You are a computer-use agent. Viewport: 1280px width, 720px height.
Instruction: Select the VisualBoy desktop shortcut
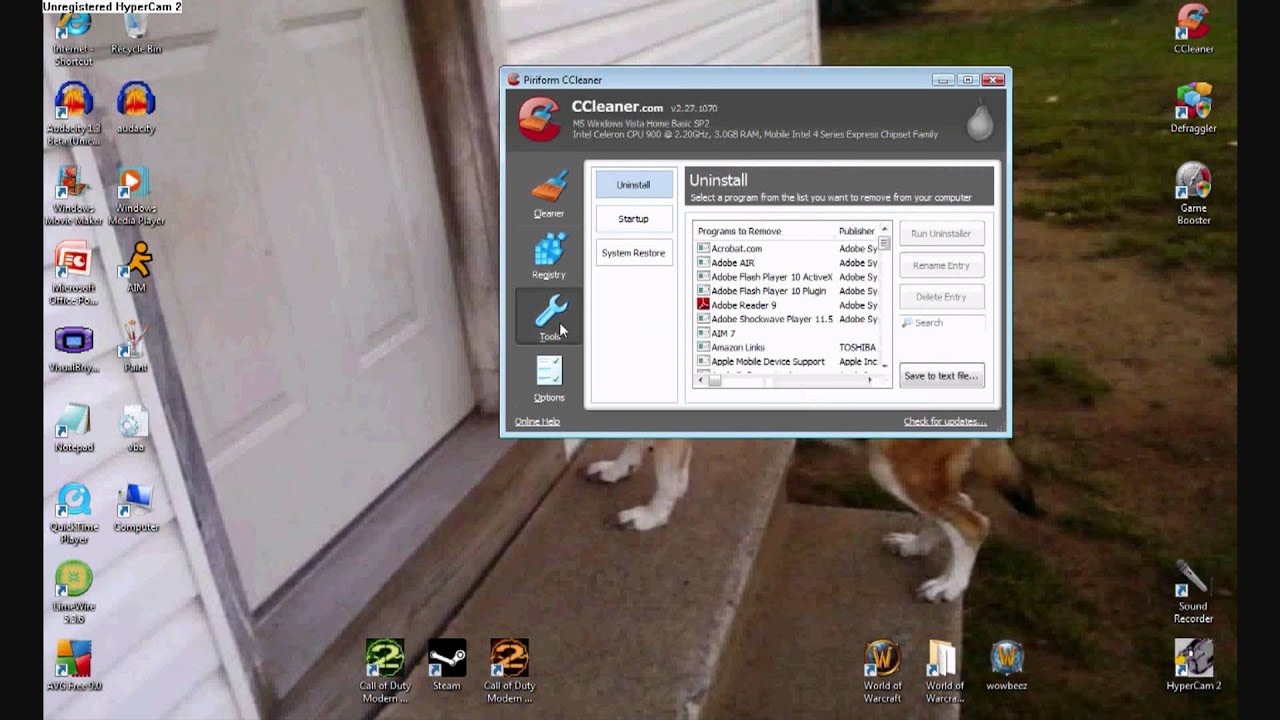[73, 348]
